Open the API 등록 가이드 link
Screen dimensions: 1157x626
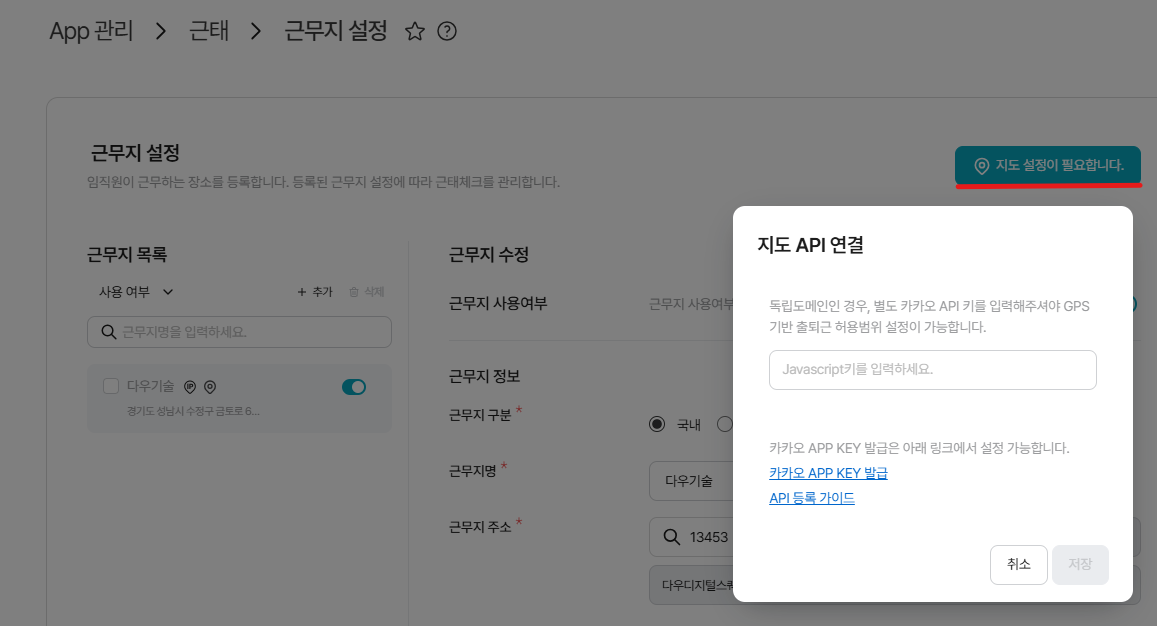[x=811, y=498]
